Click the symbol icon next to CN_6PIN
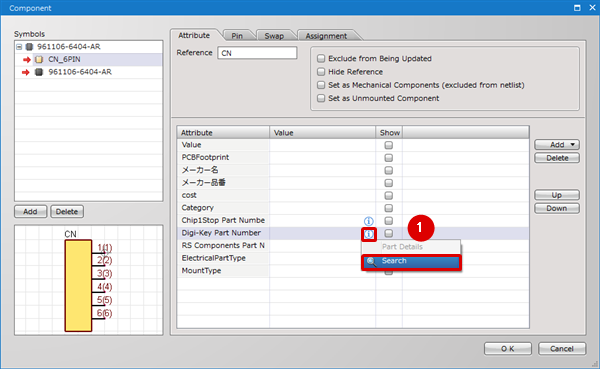The width and height of the screenshot is (600, 369). pyautogui.click(x=39, y=59)
